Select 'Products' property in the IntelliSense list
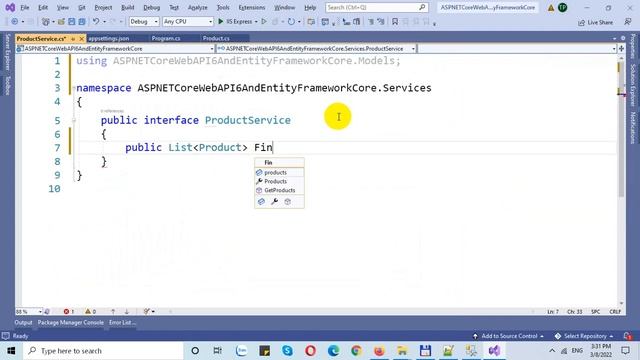 click(x=279, y=181)
